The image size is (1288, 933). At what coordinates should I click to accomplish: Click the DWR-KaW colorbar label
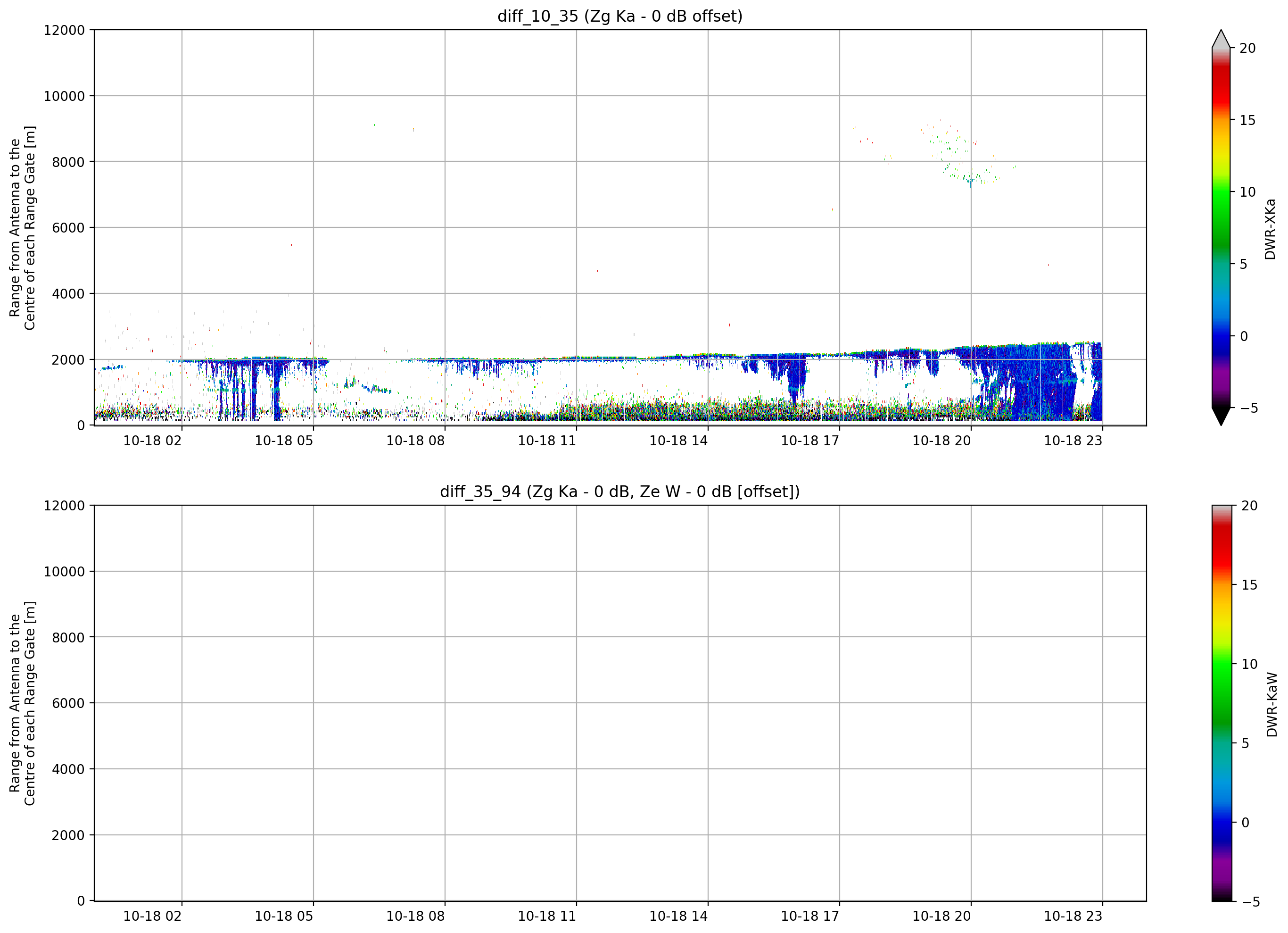pyautogui.click(x=1272, y=705)
